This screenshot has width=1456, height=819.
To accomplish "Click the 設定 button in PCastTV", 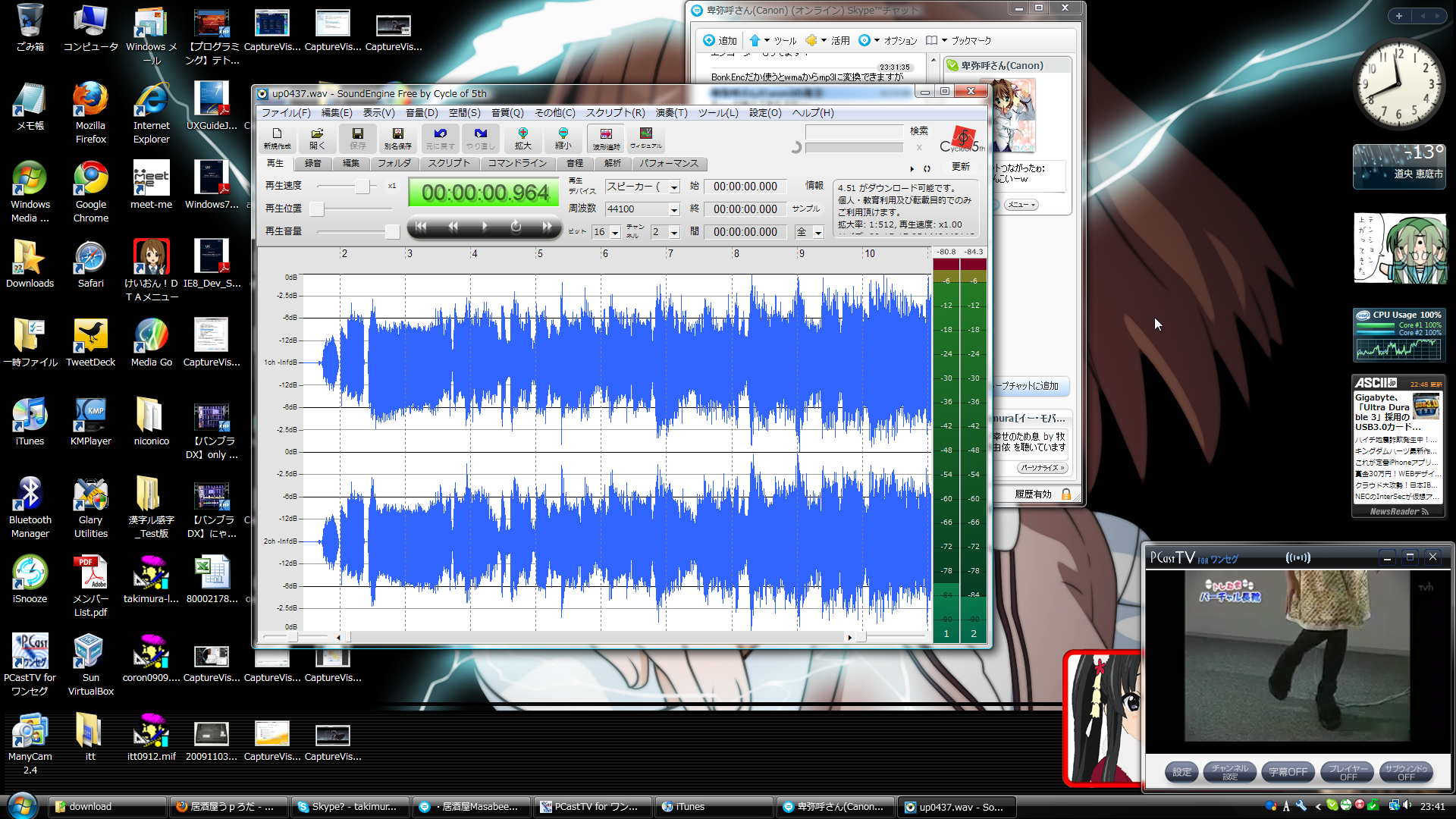I will (x=1181, y=772).
